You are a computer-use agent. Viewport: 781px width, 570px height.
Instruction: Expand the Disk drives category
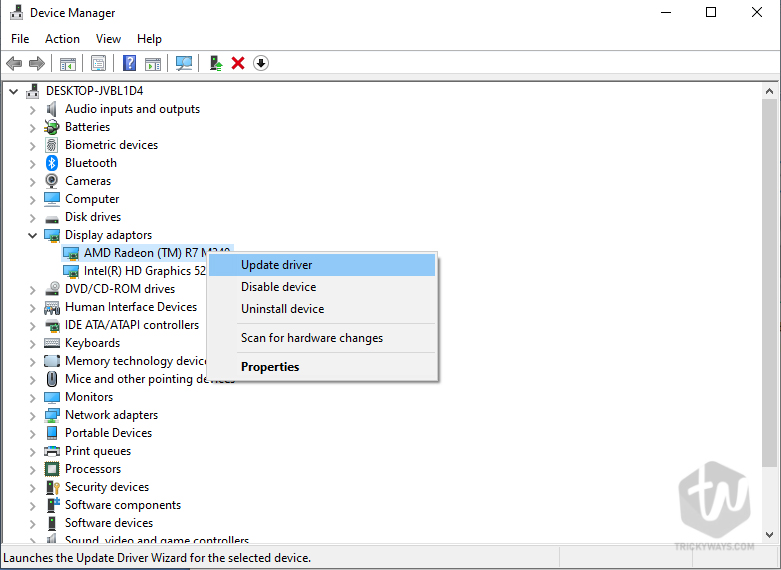click(32, 218)
